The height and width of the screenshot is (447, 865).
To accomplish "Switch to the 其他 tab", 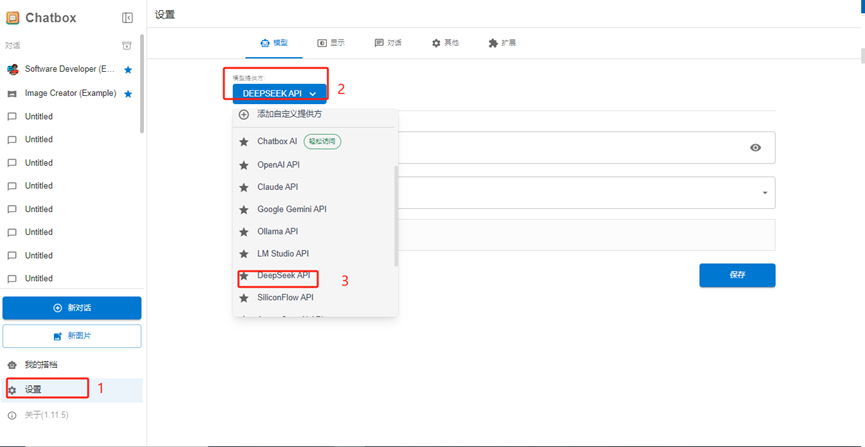I will (445, 43).
